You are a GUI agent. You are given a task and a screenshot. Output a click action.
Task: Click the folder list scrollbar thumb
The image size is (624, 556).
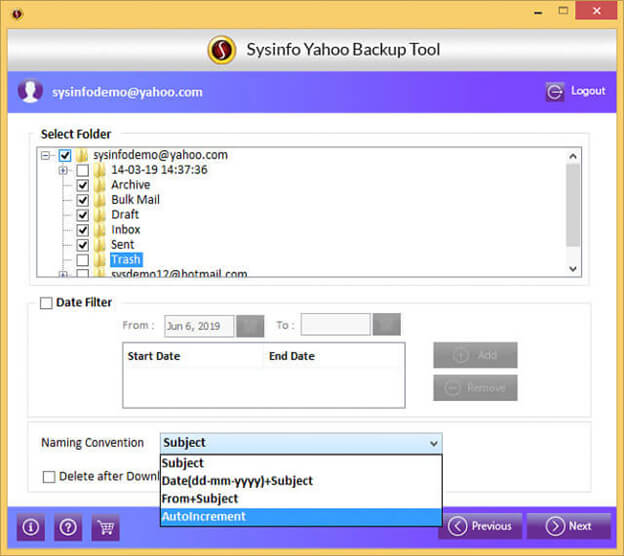click(573, 205)
